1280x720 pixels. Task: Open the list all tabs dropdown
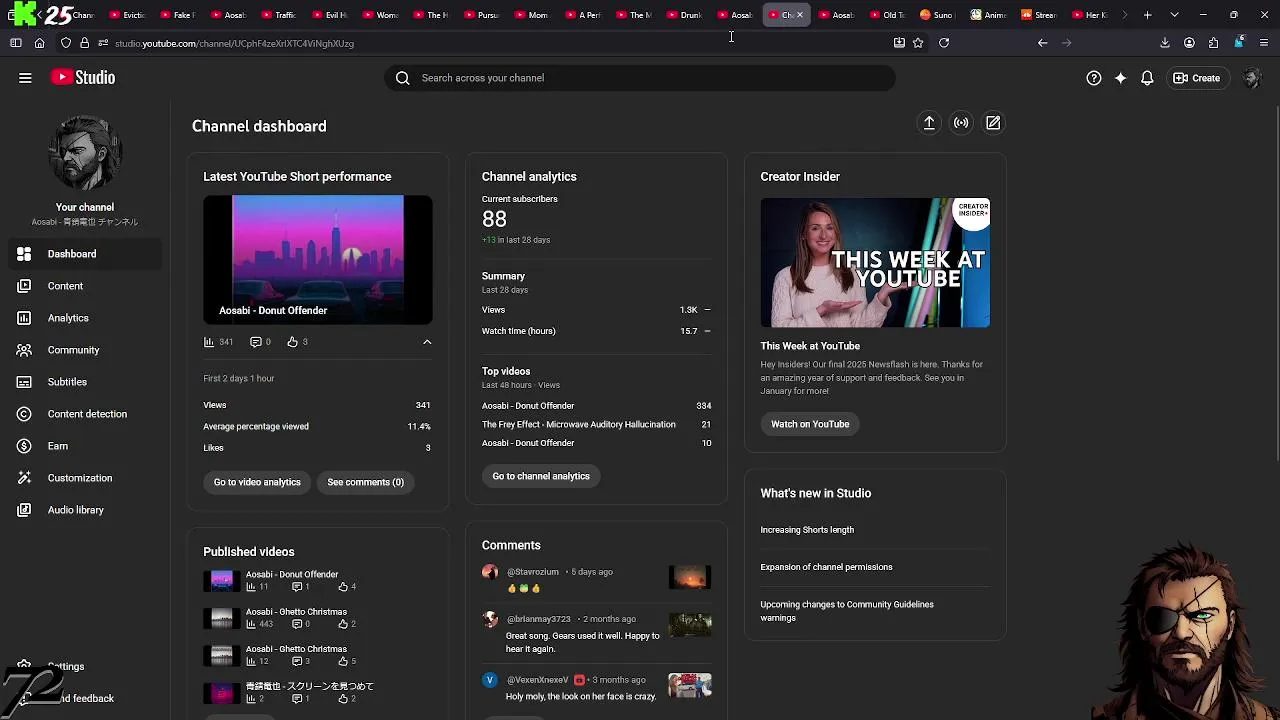(x=1174, y=15)
